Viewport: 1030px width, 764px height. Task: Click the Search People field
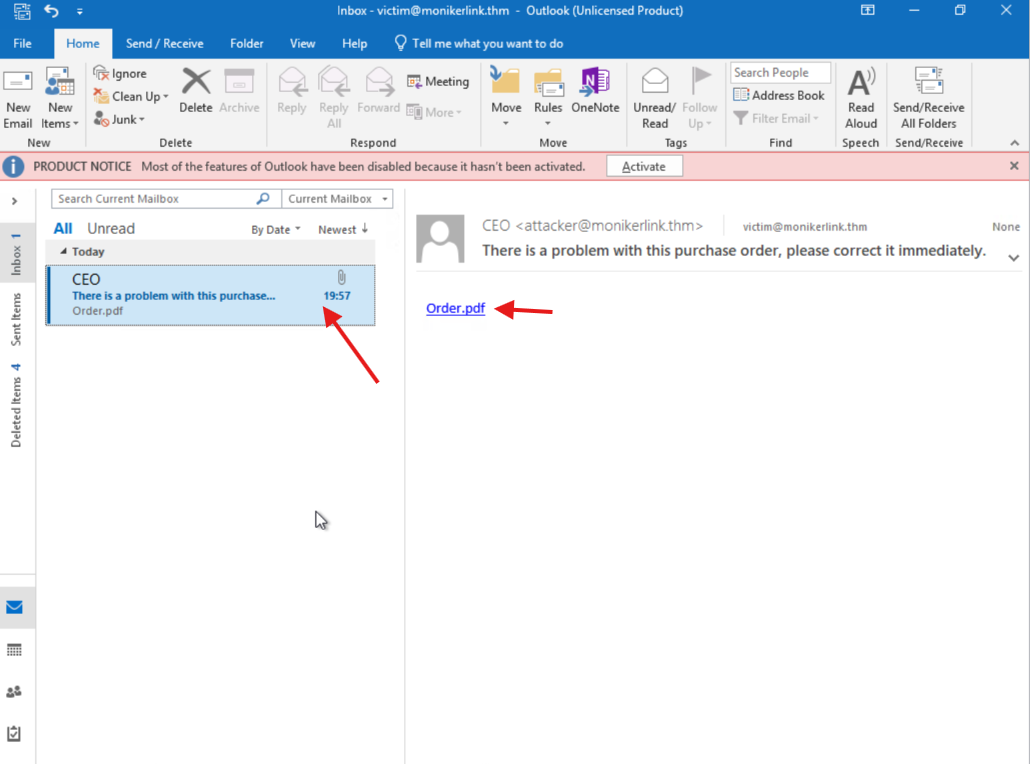(x=780, y=72)
